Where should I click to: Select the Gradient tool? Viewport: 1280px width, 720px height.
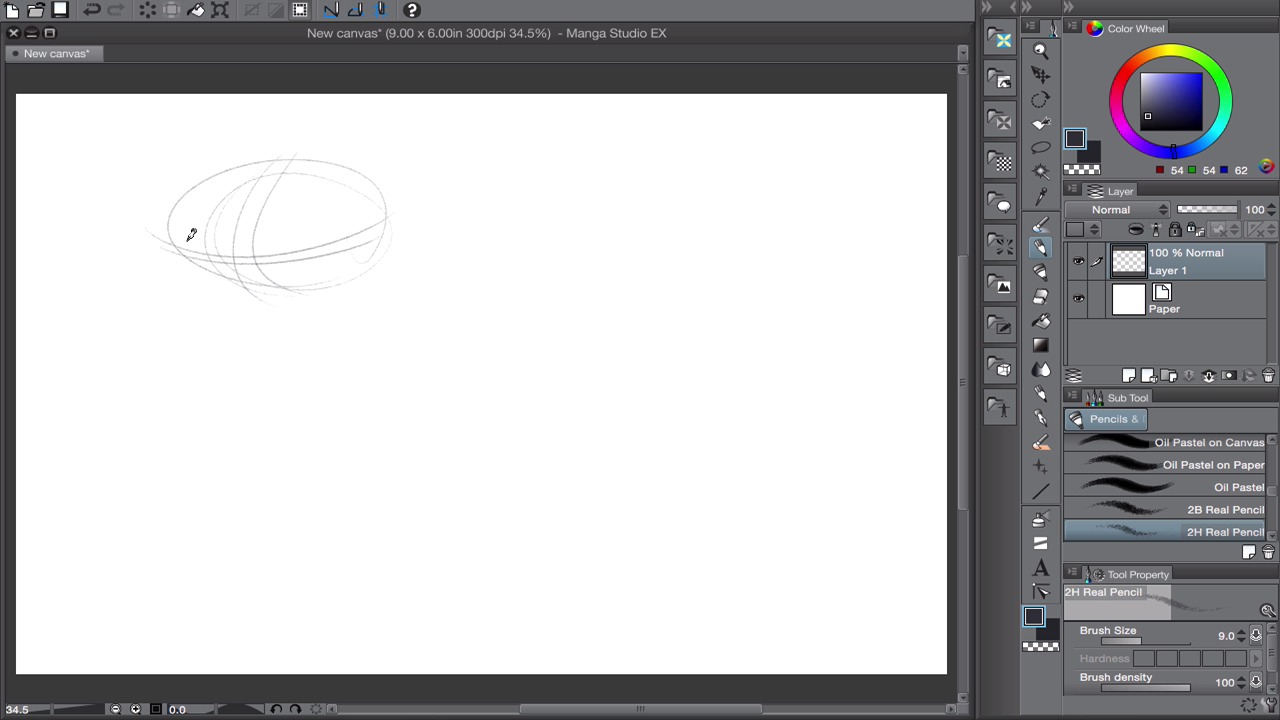coord(1041,345)
